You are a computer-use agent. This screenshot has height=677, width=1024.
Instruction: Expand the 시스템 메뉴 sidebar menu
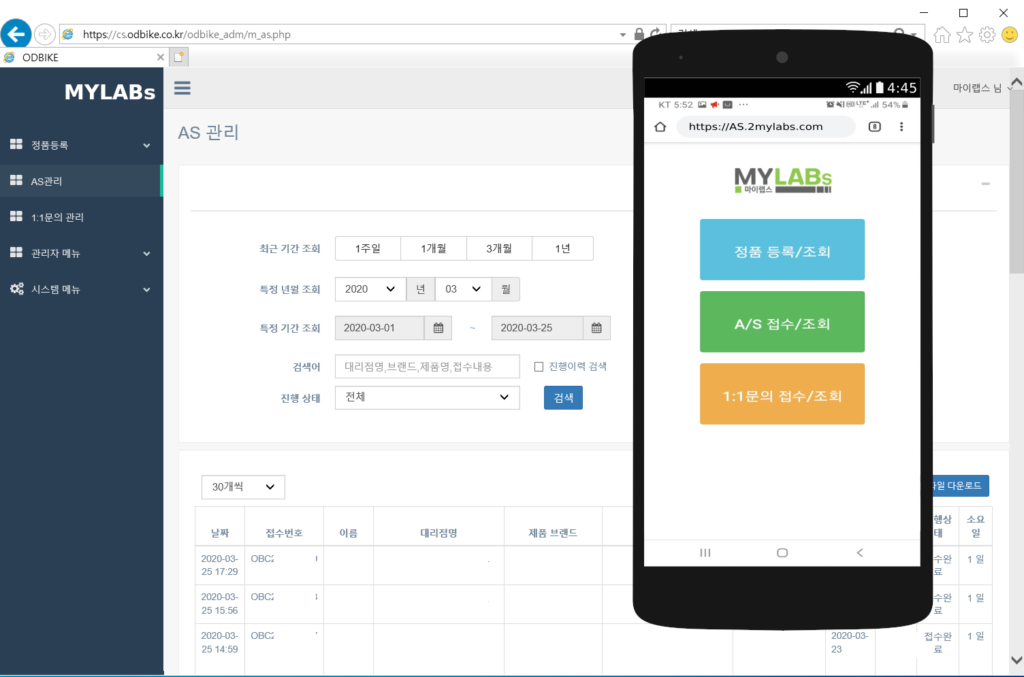[x=146, y=289]
